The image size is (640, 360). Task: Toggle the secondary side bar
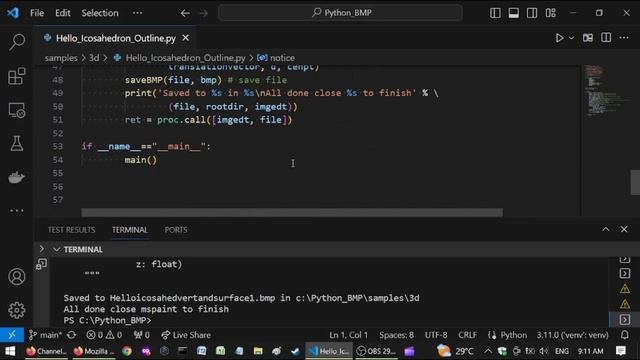[x=532, y=13]
